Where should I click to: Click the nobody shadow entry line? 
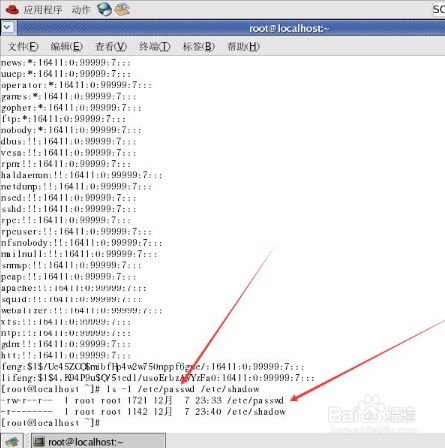(x=71, y=130)
